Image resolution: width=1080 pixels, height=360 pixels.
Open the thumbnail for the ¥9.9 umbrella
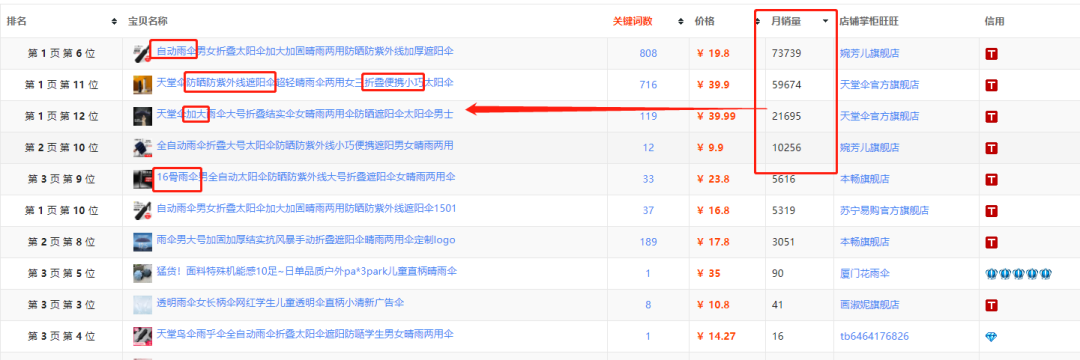143,147
